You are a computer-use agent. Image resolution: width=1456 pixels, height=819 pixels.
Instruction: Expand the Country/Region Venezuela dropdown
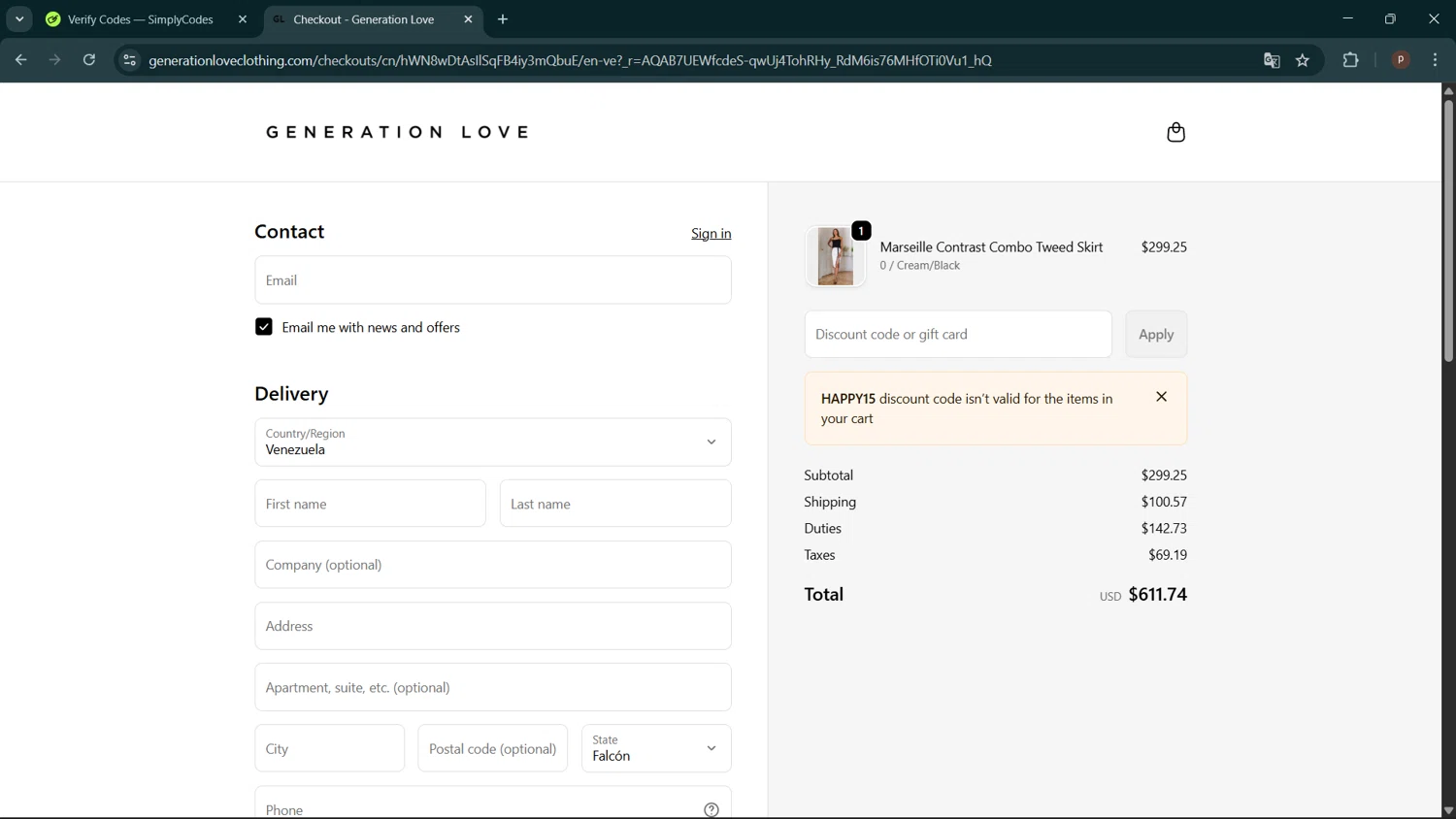[493, 442]
